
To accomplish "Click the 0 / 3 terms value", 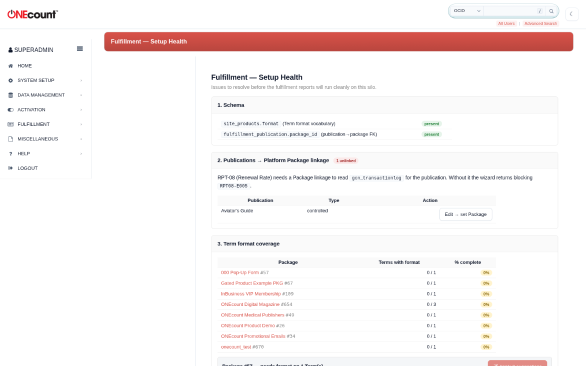I will 431,304.
